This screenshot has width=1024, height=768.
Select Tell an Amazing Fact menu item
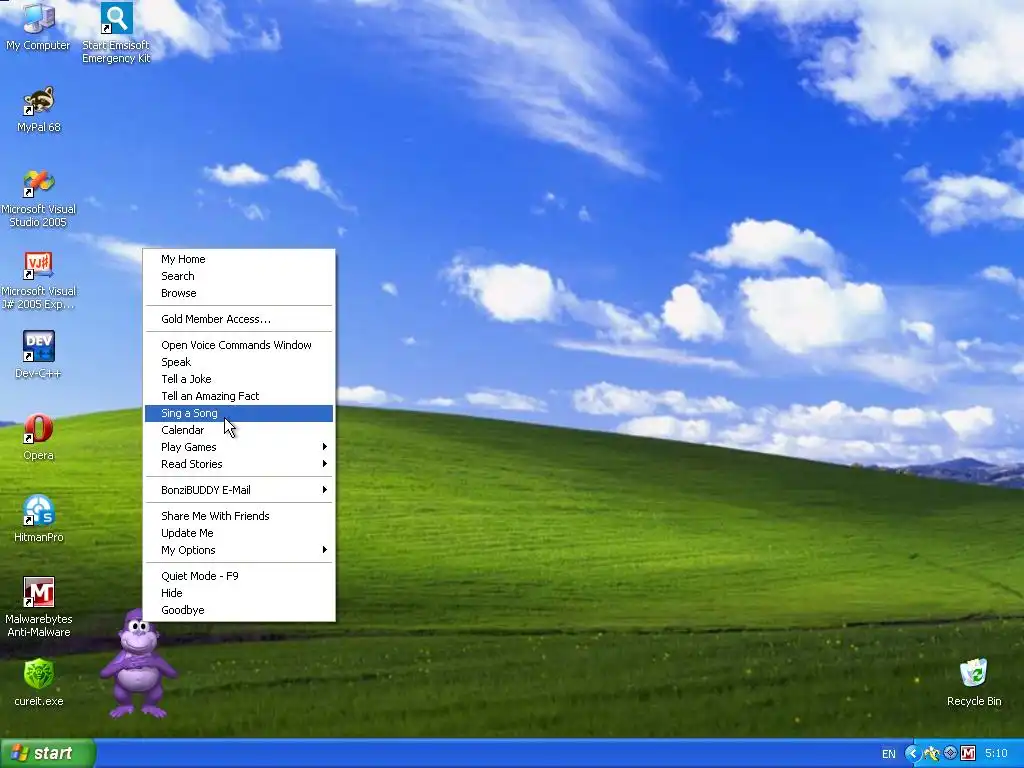tap(239, 396)
